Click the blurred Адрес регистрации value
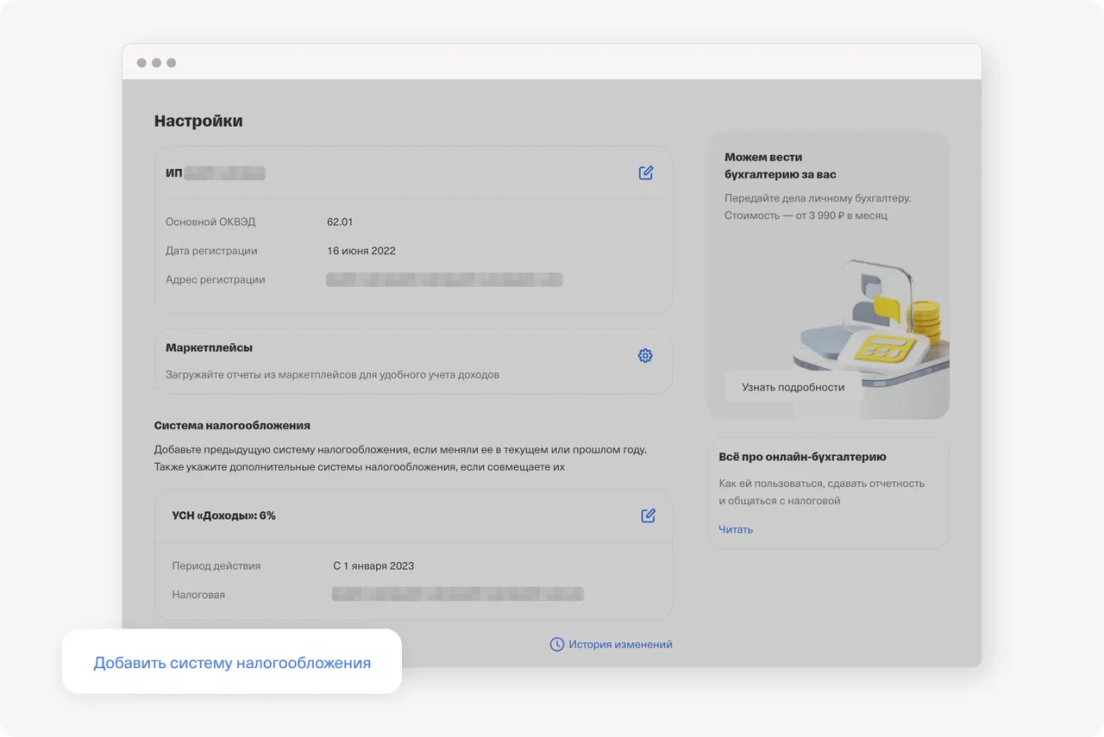Screen dimensions: 1104x737 (444, 279)
